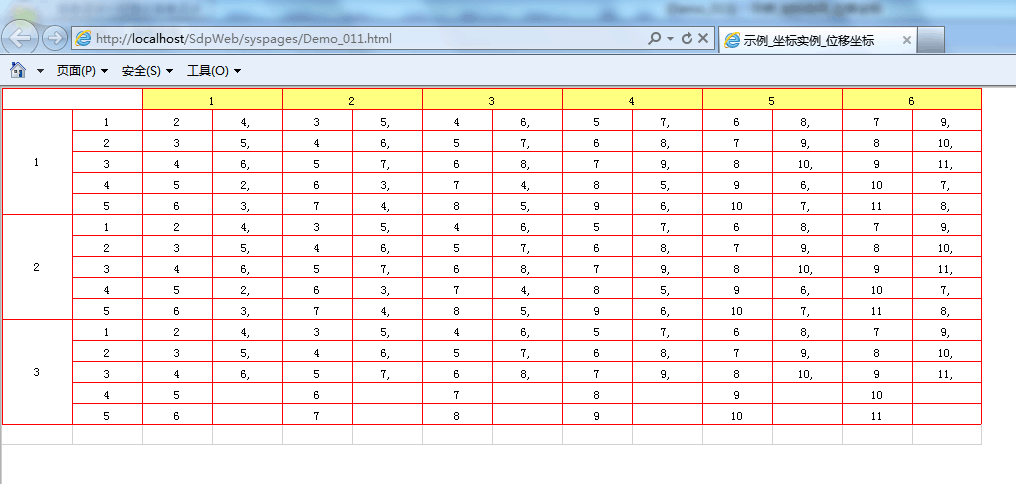The width and height of the screenshot is (1016, 484).
Task: Click yellow column header 4
Action: (x=632, y=100)
